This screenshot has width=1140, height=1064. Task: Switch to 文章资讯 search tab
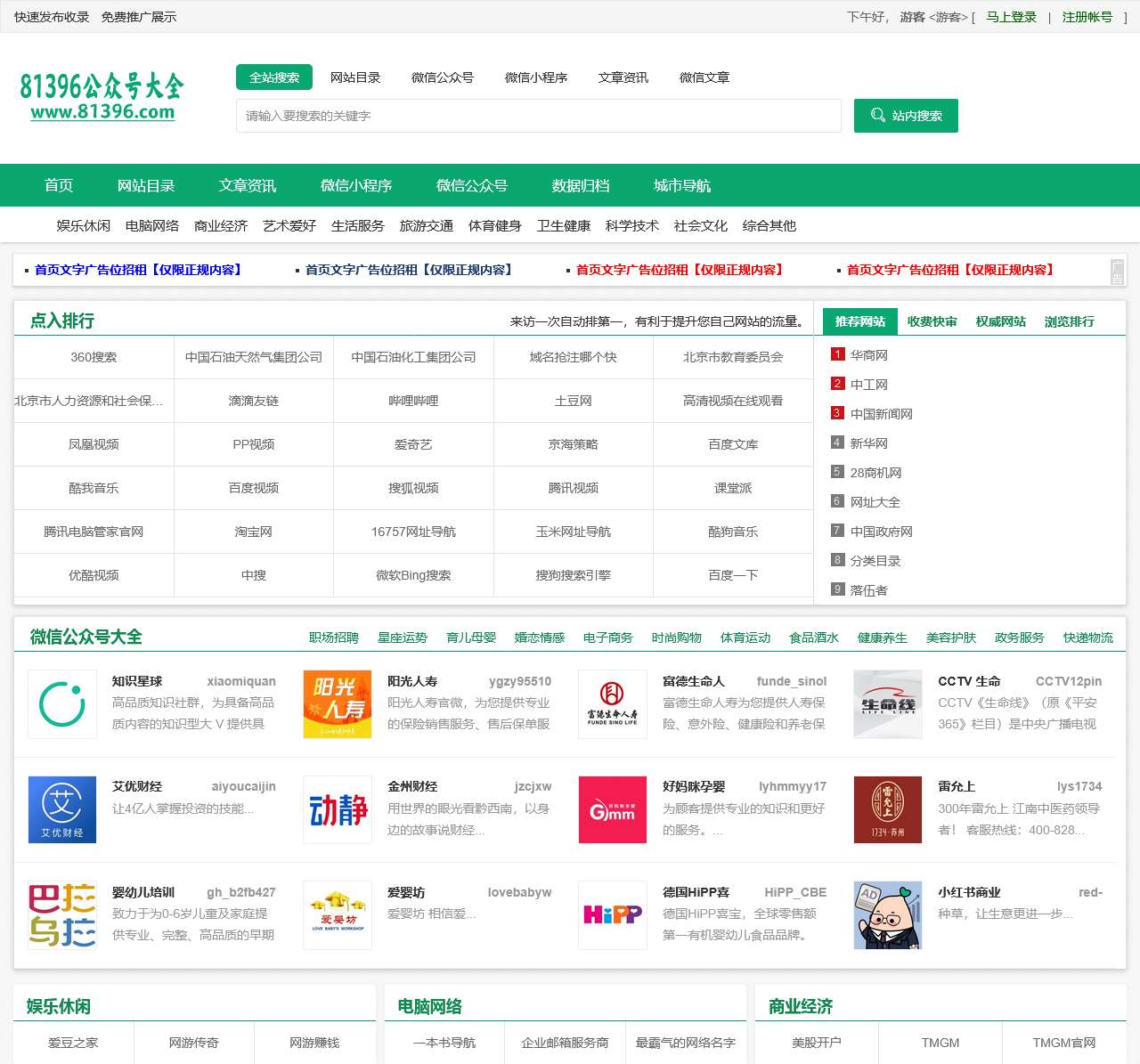coord(623,77)
